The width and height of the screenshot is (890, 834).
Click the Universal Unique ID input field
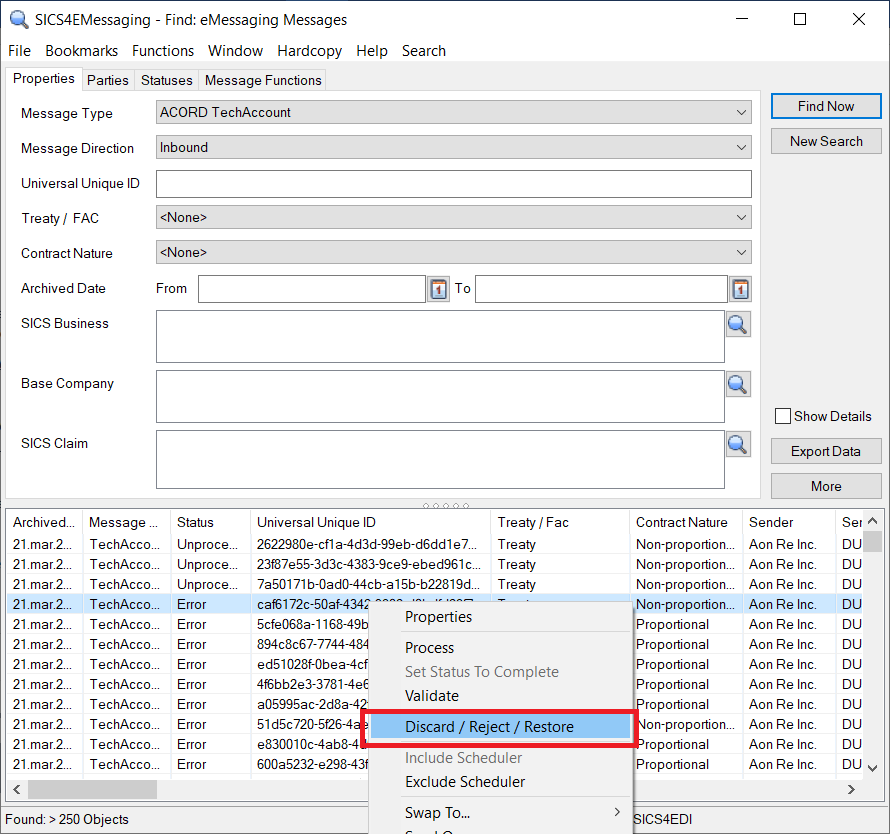tap(453, 184)
